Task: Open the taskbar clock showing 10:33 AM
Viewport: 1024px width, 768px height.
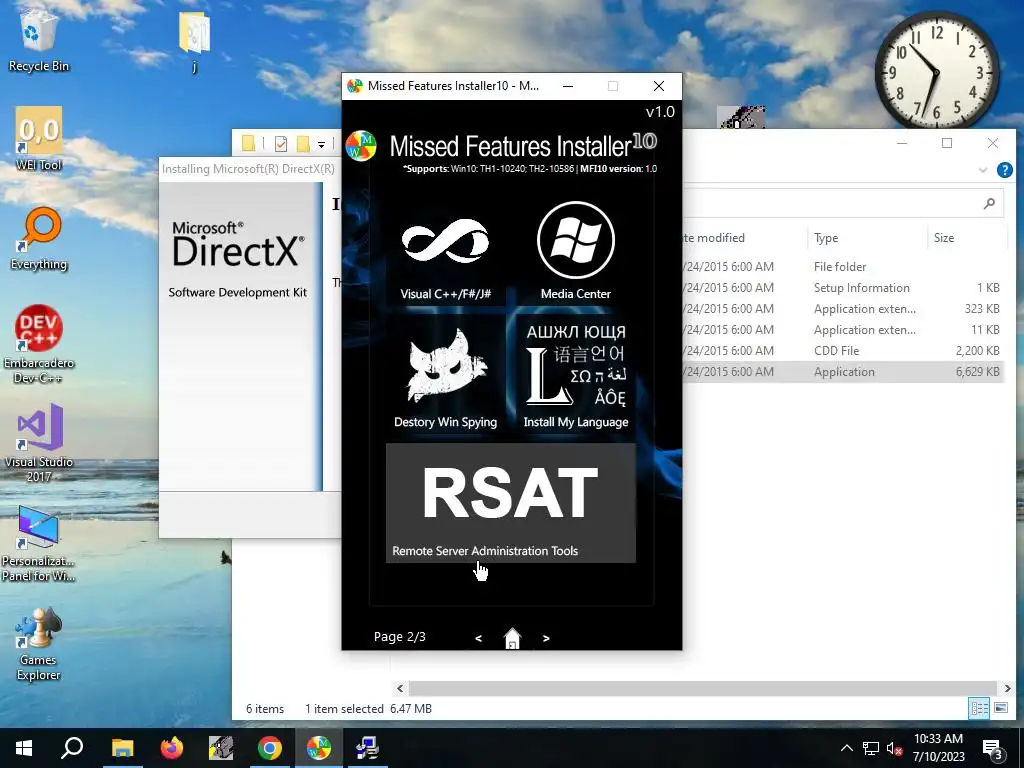Action: tap(938, 748)
